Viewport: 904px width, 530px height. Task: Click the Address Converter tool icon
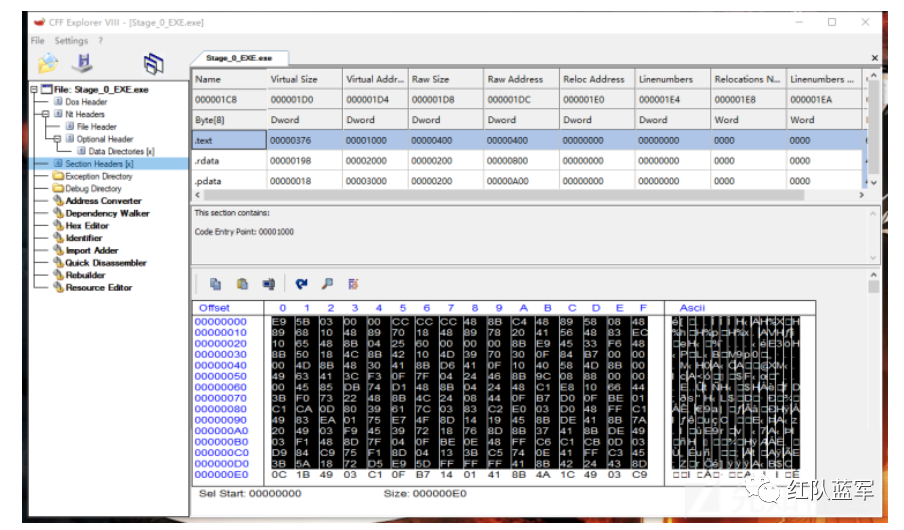[58, 201]
